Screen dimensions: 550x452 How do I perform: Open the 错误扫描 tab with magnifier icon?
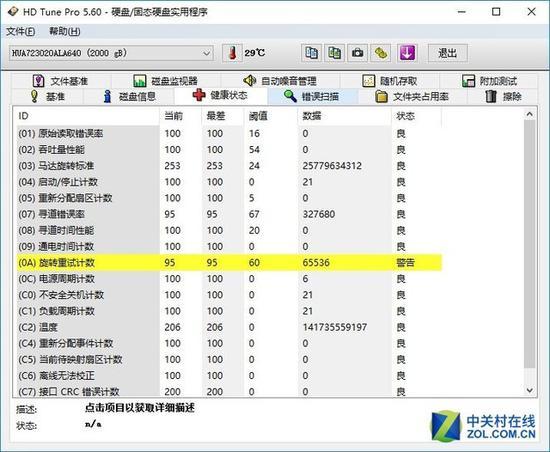(x=311, y=96)
